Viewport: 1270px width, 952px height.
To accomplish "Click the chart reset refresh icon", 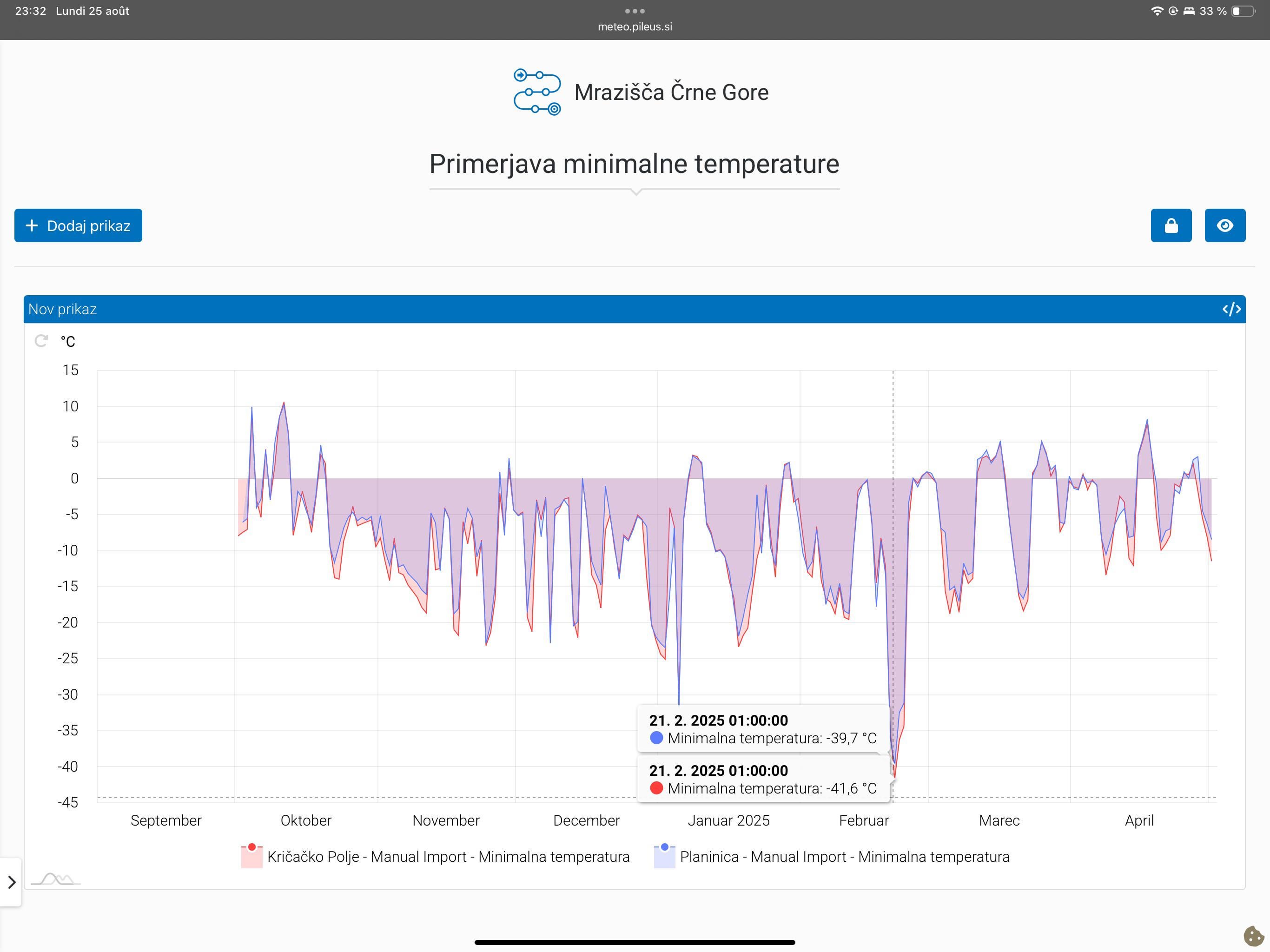I will [41, 342].
